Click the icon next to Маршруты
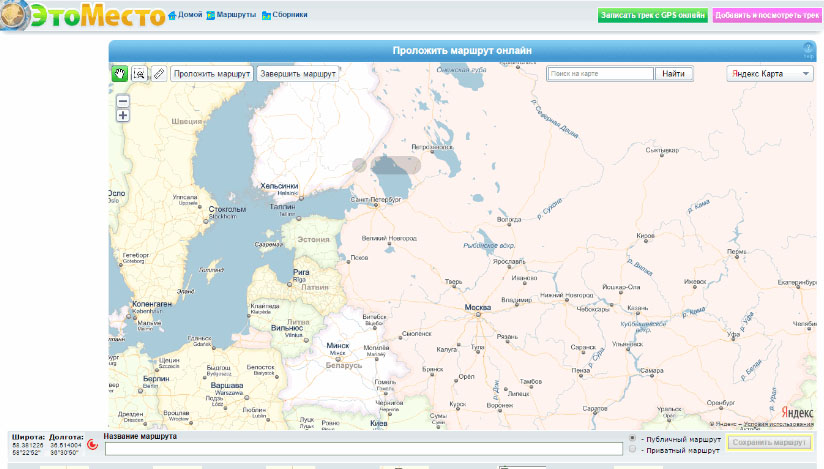824x469 pixels. [x=211, y=15]
